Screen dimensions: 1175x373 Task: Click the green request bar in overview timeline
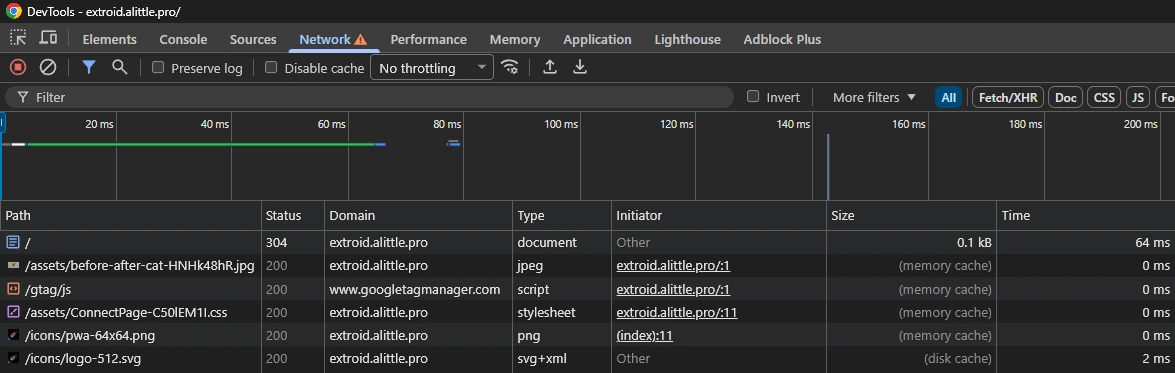pos(201,144)
